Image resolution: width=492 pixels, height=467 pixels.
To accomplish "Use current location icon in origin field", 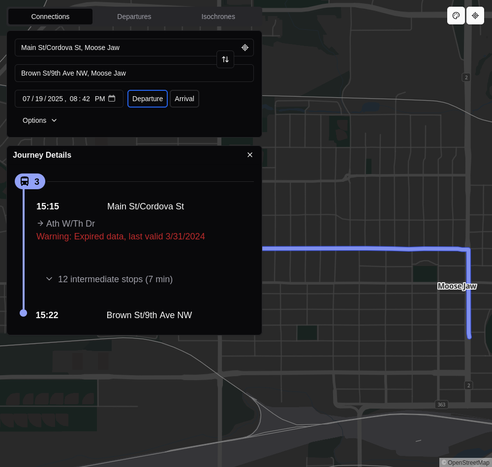I will 245,47.
